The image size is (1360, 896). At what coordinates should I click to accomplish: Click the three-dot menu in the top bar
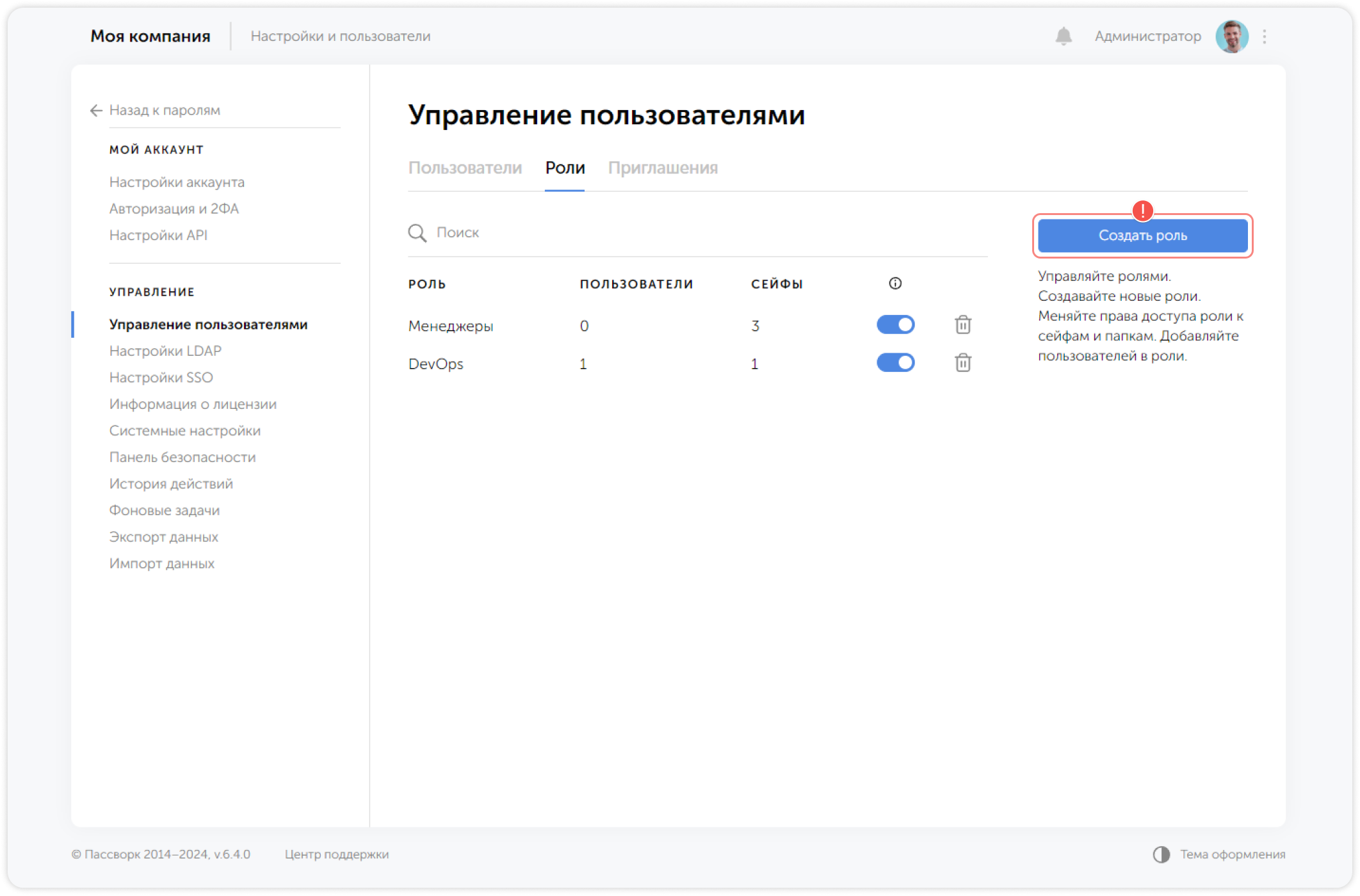(1264, 36)
